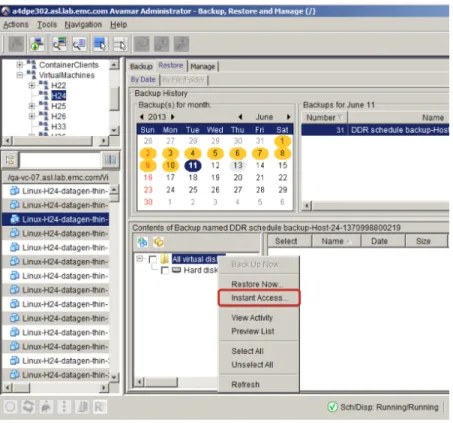
Task: Click the Date column header in contents table
Action: pyautogui.click(x=383, y=241)
